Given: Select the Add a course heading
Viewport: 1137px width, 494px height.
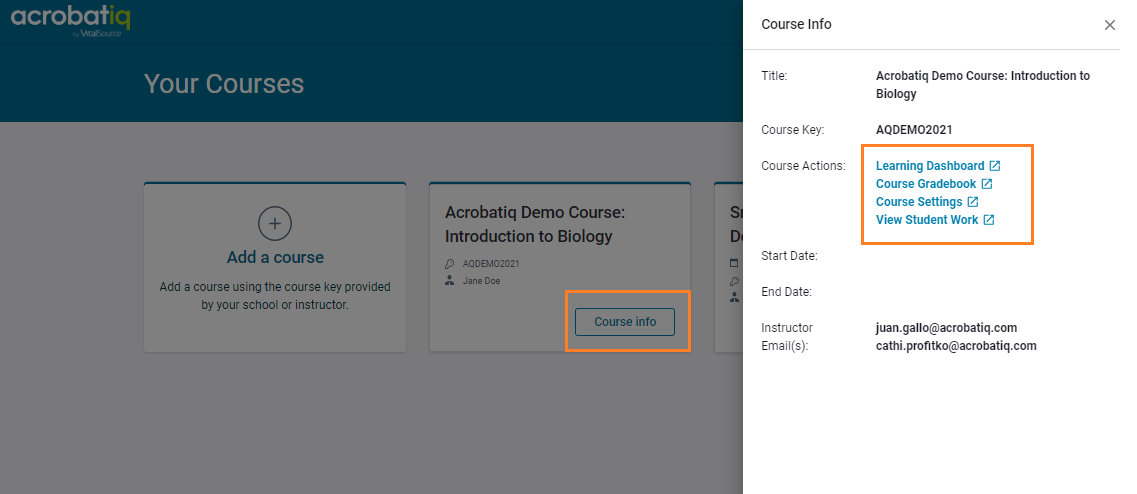Looking at the screenshot, I should pyautogui.click(x=275, y=258).
